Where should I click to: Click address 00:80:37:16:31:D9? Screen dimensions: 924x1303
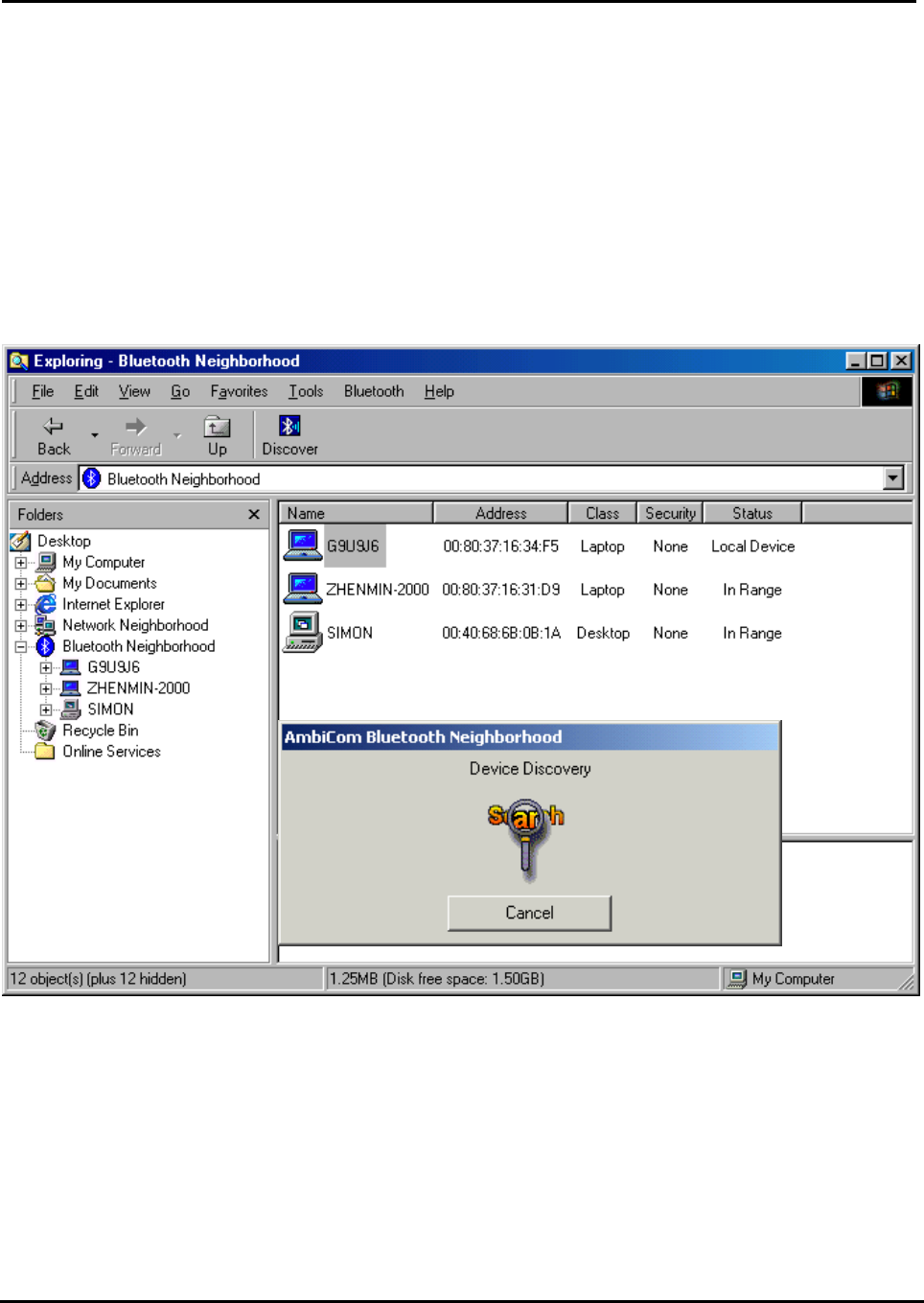coord(500,590)
